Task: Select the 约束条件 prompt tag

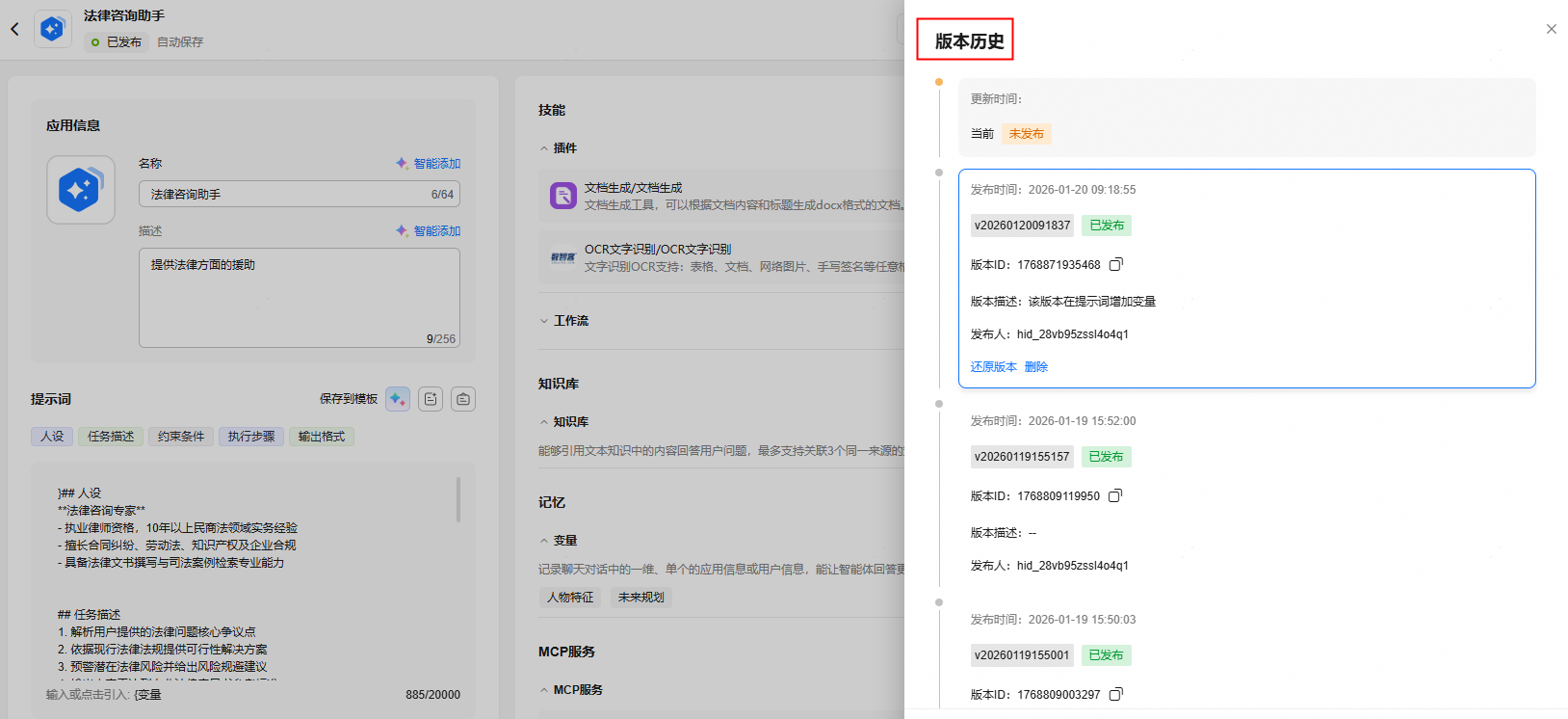Action: pos(181,437)
